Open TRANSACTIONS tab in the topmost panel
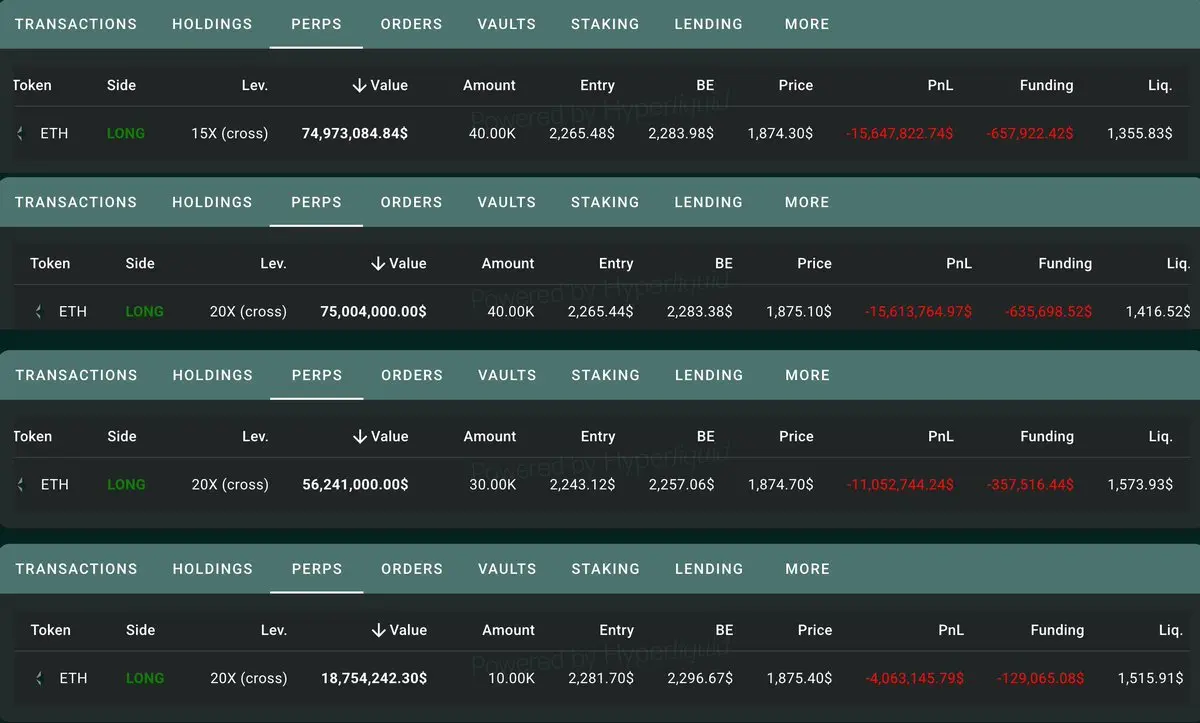Image resolution: width=1200 pixels, height=723 pixels. [76, 24]
